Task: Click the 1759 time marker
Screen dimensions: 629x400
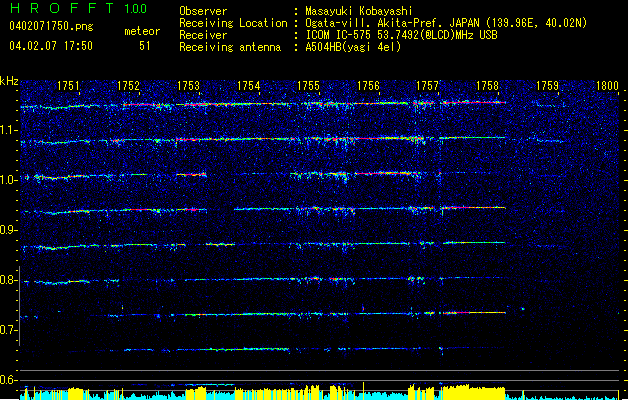Action: pyautogui.click(x=548, y=86)
